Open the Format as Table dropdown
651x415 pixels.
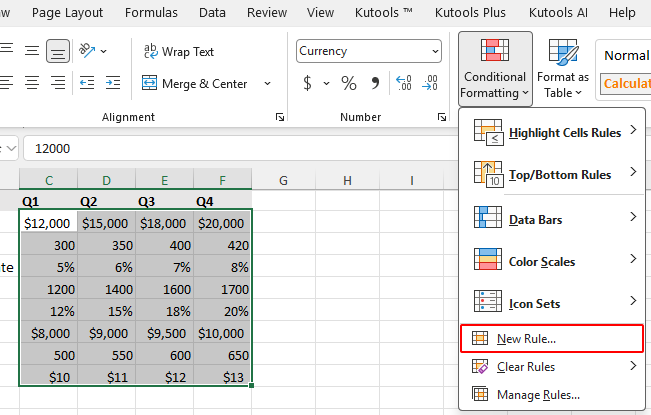tap(562, 66)
